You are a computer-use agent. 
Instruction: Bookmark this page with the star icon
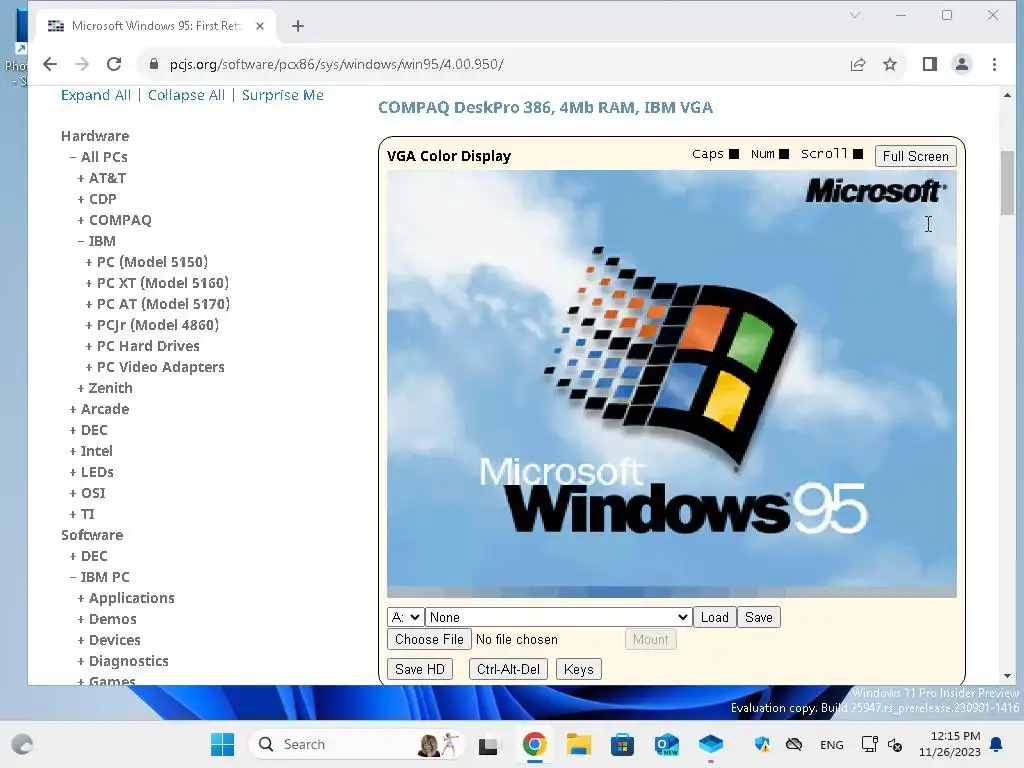click(x=890, y=64)
